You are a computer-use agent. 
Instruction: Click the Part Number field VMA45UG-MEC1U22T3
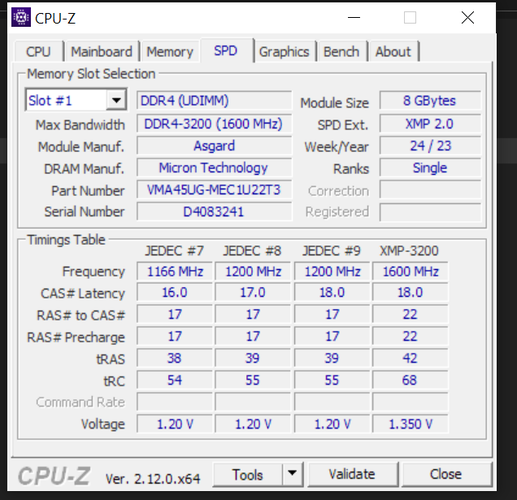click(214, 190)
